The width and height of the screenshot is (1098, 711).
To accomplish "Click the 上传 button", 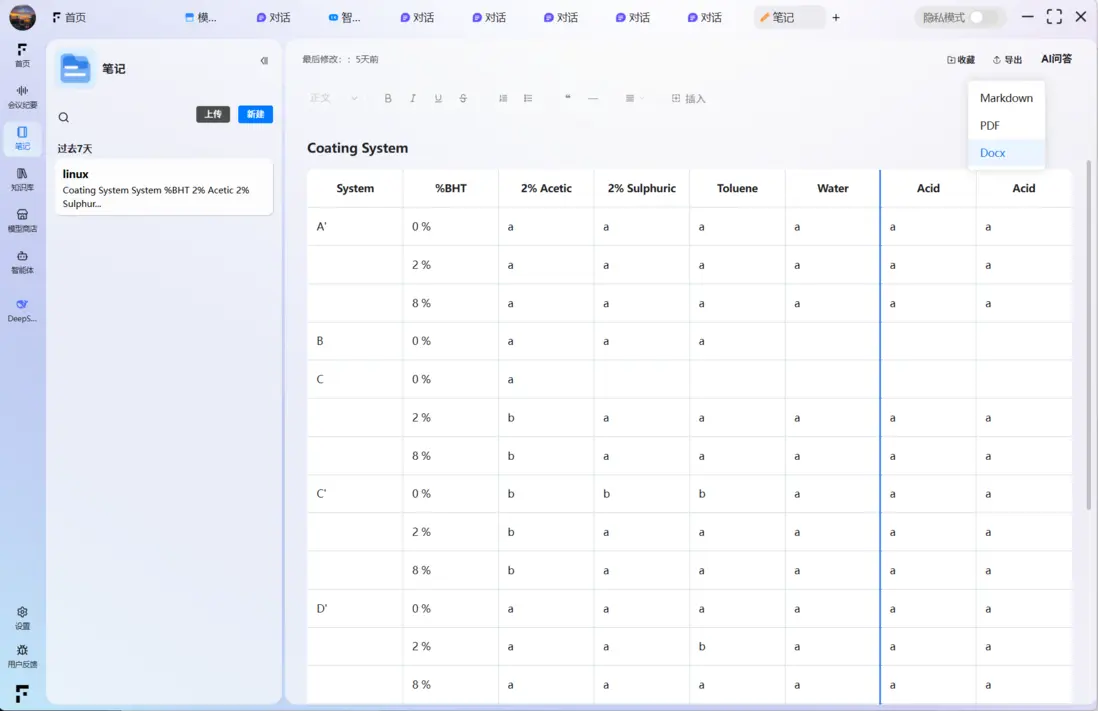I will click(x=213, y=114).
